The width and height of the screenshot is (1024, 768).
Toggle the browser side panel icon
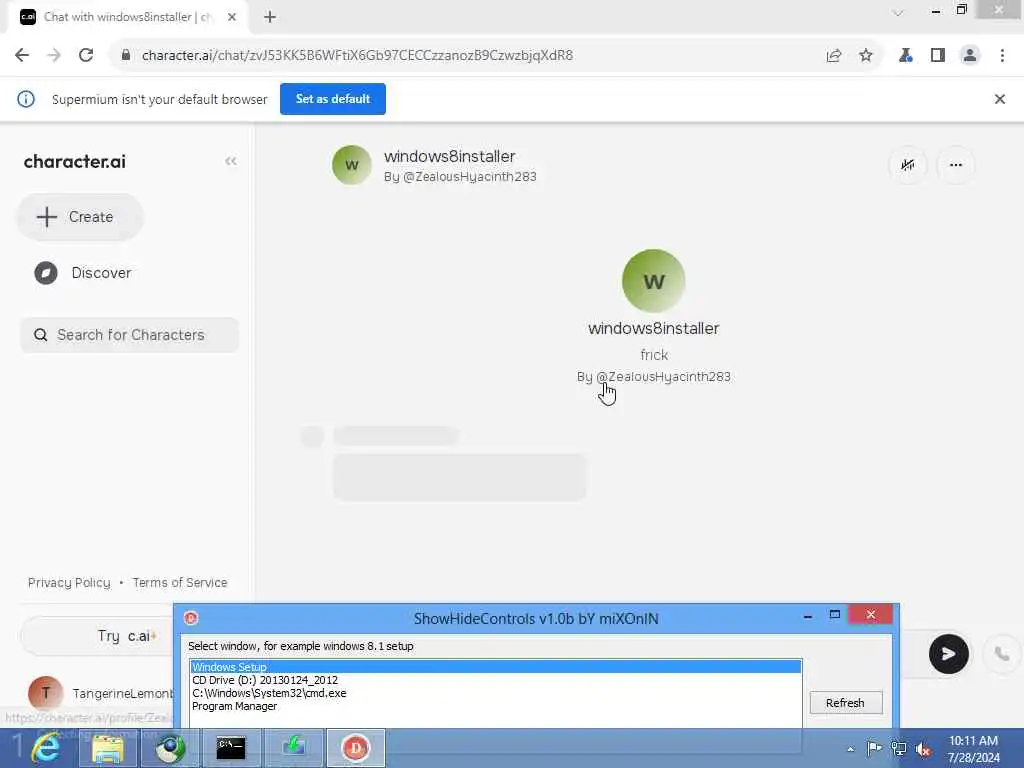pos(938,56)
